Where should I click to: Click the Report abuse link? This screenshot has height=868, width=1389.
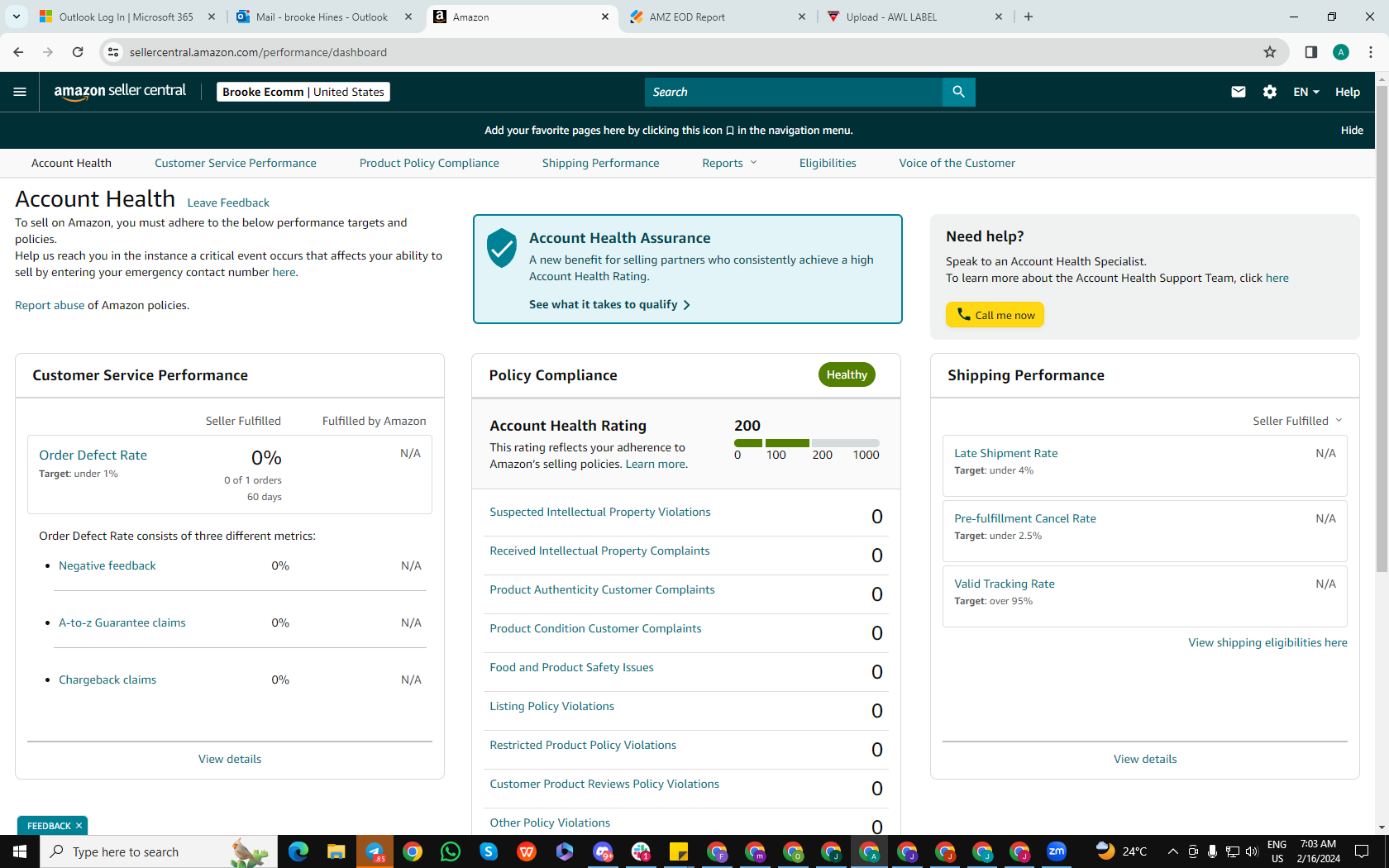[50, 305]
